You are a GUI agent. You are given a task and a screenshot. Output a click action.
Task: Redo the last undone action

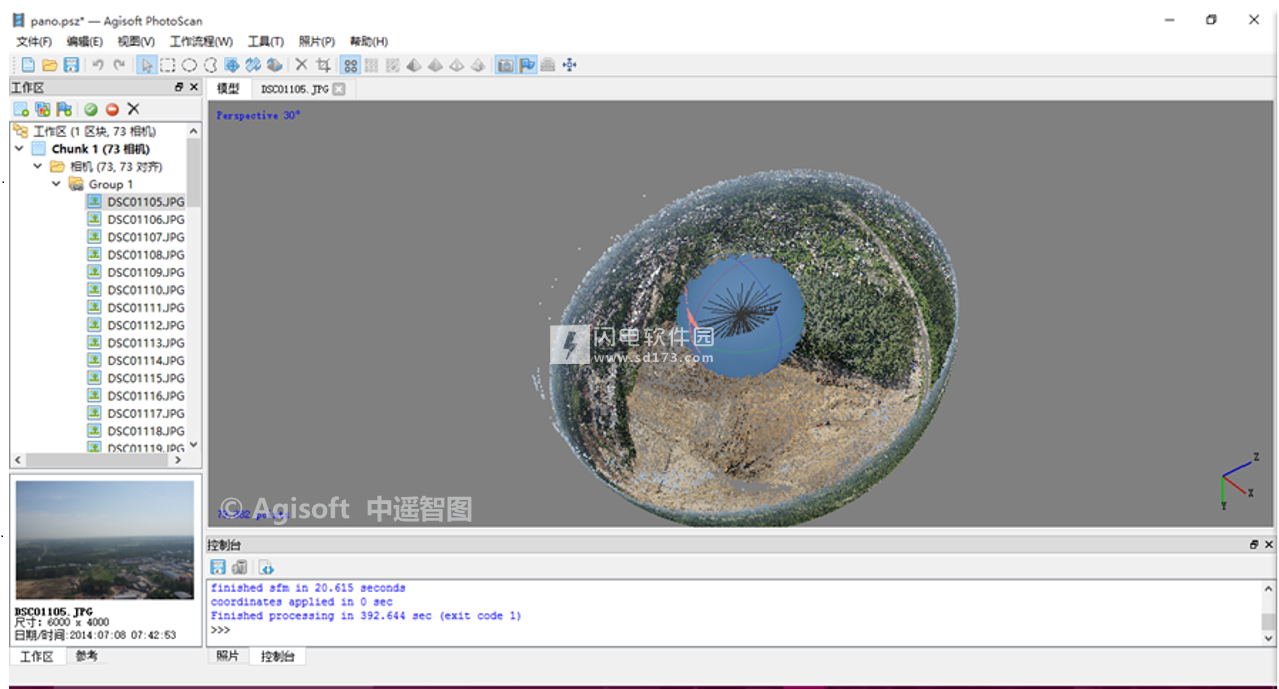pos(119,65)
